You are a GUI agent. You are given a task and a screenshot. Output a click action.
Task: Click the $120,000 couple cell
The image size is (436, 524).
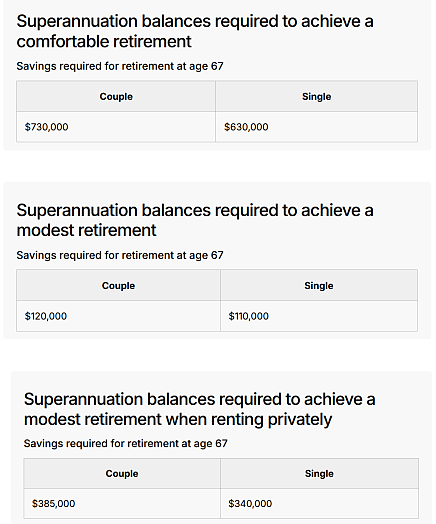tap(118, 316)
